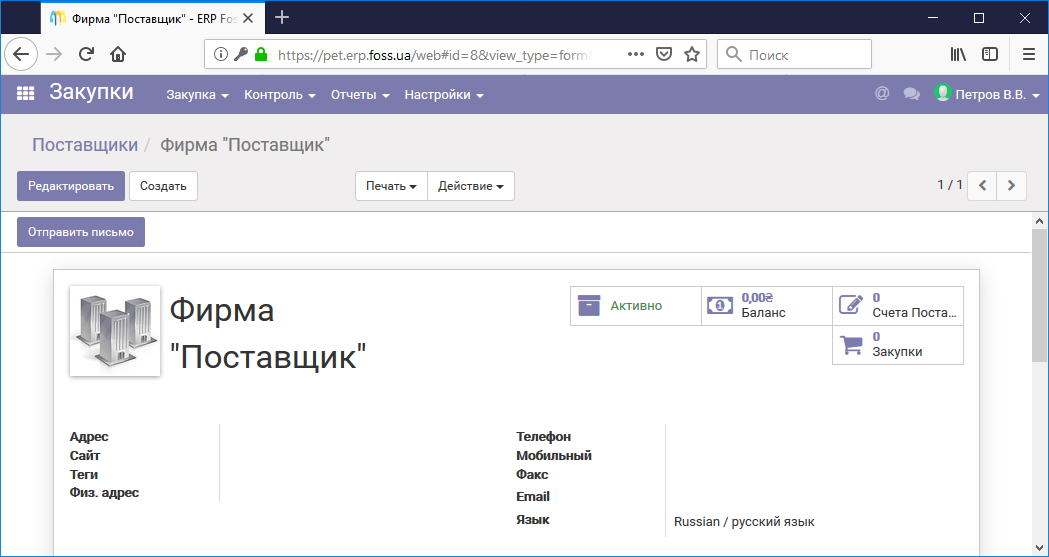The width and height of the screenshot is (1049, 557).
Task: Click the shopping cart Закупки icon
Action: 851,344
